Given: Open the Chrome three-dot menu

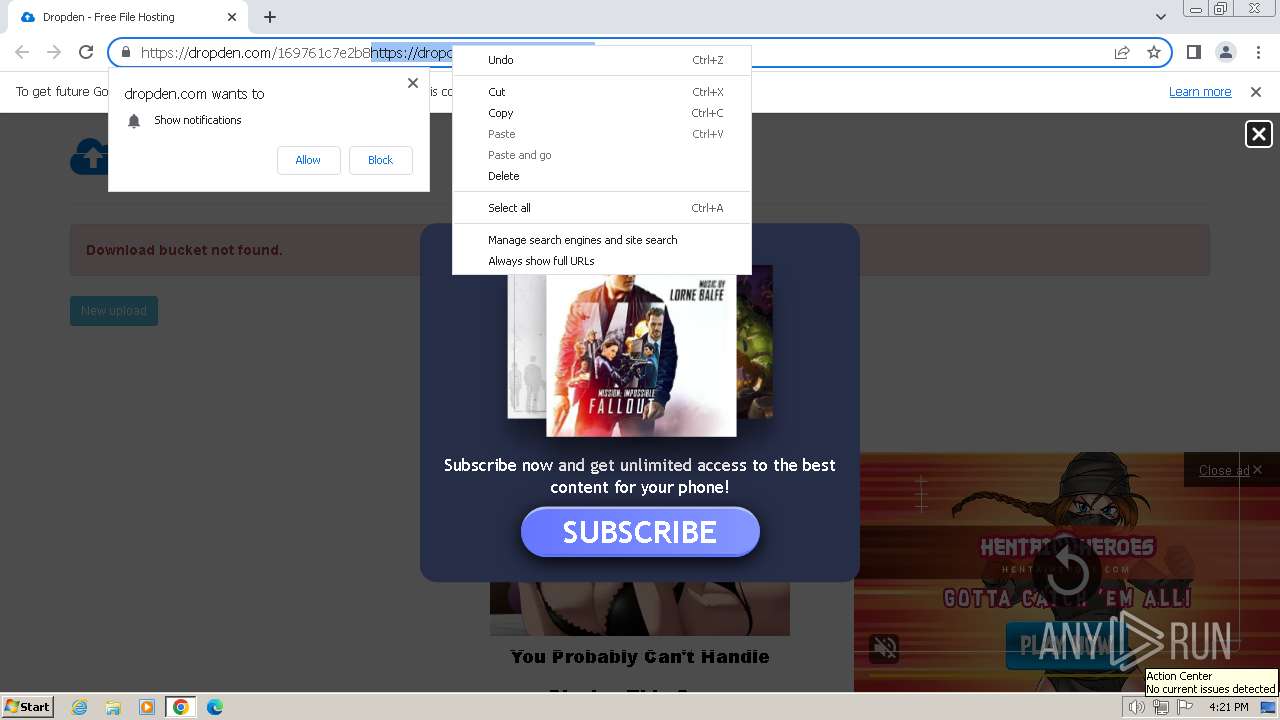Looking at the screenshot, I should coord(1256,52).
